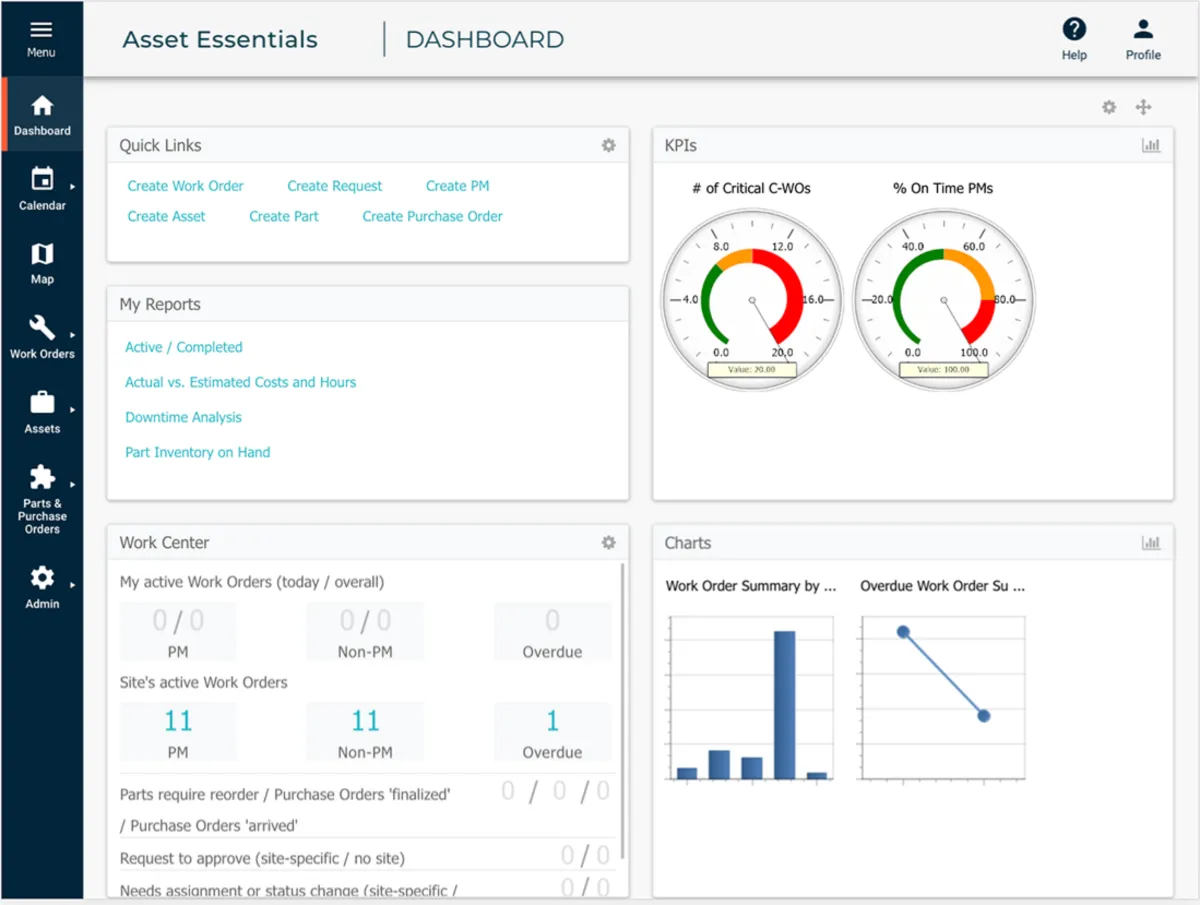
Task: Click the Work Center panel scrollbar
Action: pos(623,710)
